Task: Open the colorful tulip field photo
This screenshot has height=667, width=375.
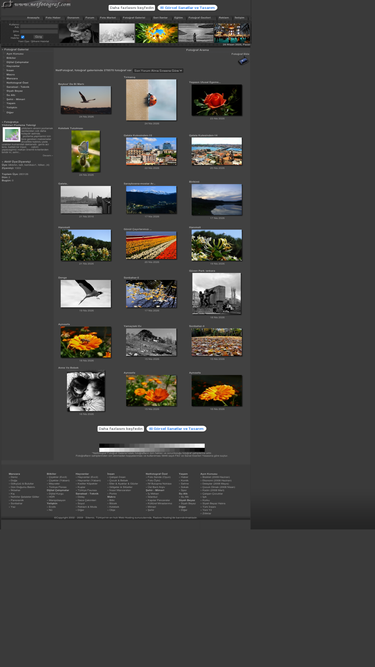Action: [x=151, y=245]
